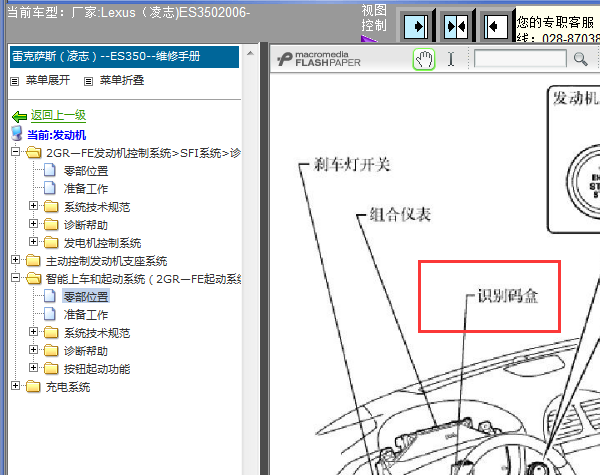Click the 刹车灯开关 diagram label
Viewport: 600px width, 475px height.
click(352, 165)
